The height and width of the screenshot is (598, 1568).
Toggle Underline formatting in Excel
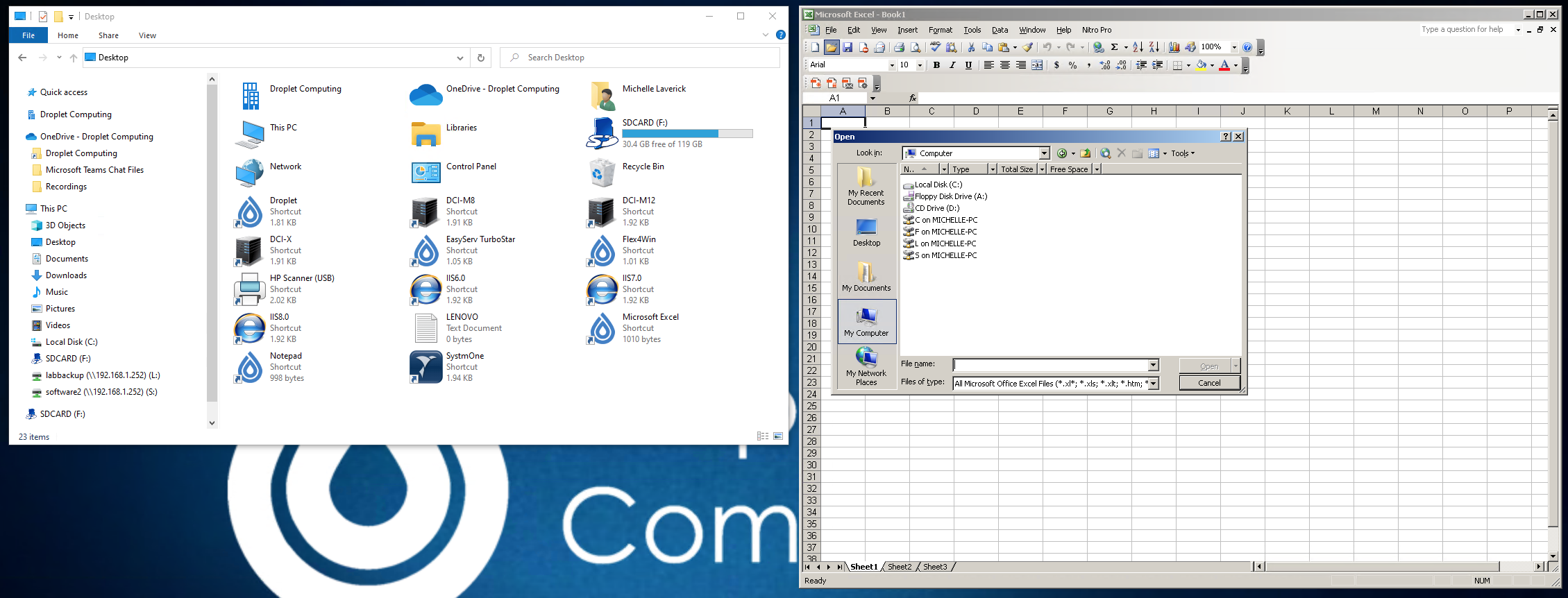(x=968, y=65)
